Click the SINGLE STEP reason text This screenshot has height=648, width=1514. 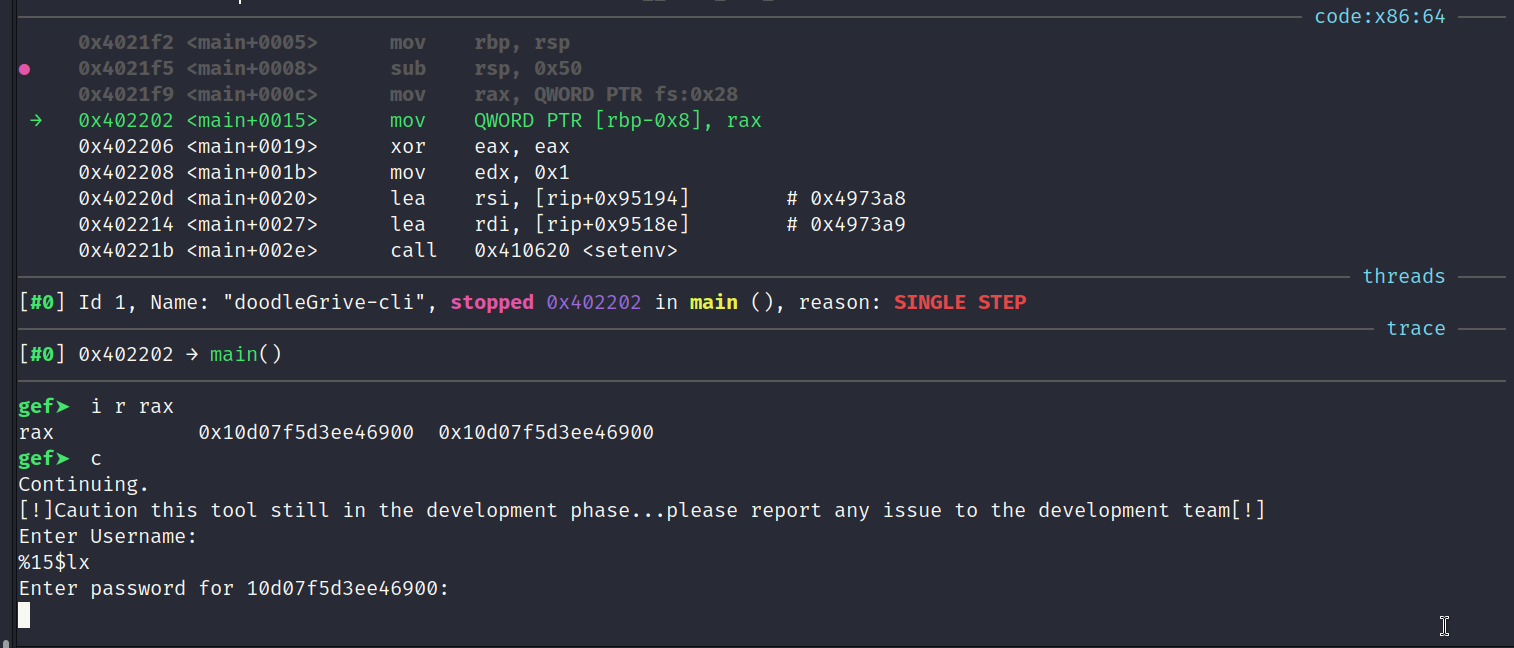[x=960, y=302]
